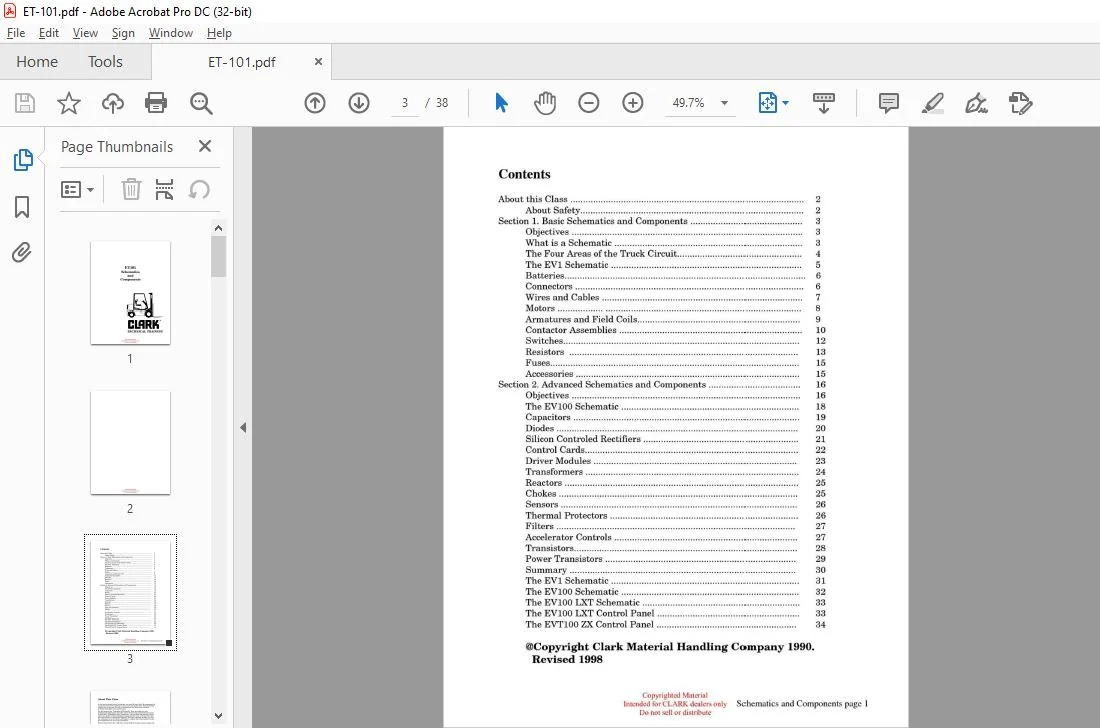
Task: Select page 1 thumbnail with Clark logo
Action: click(x=130, y=292)
